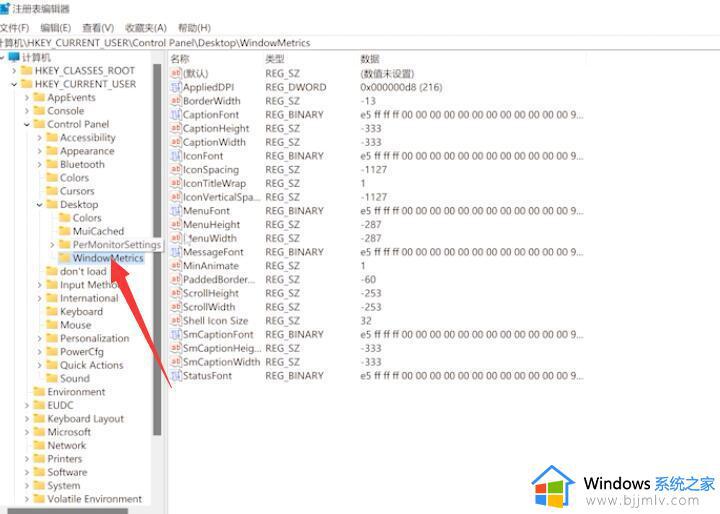Open the 文件(F) menu
This screenshot has height=514, width=720.
click(x=14, y=28)
